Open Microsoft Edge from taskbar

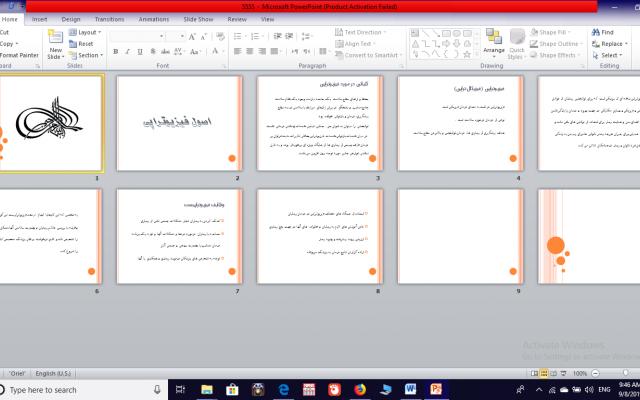(283, 390)
